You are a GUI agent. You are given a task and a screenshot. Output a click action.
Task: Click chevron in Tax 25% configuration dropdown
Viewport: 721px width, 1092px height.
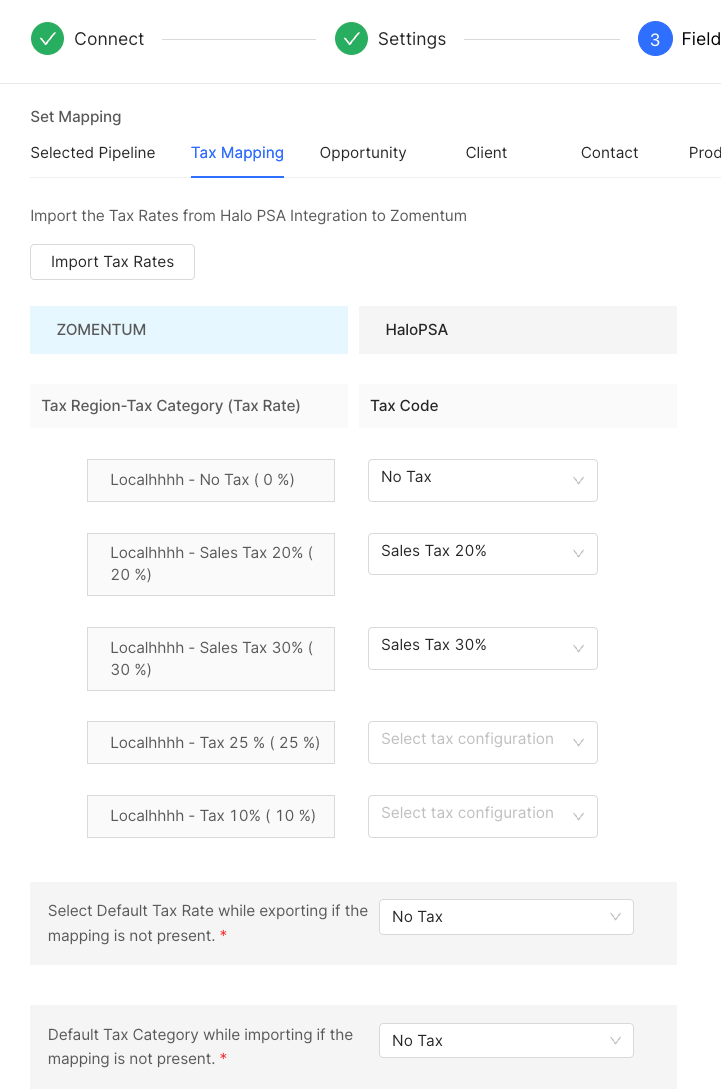[578, 742]
